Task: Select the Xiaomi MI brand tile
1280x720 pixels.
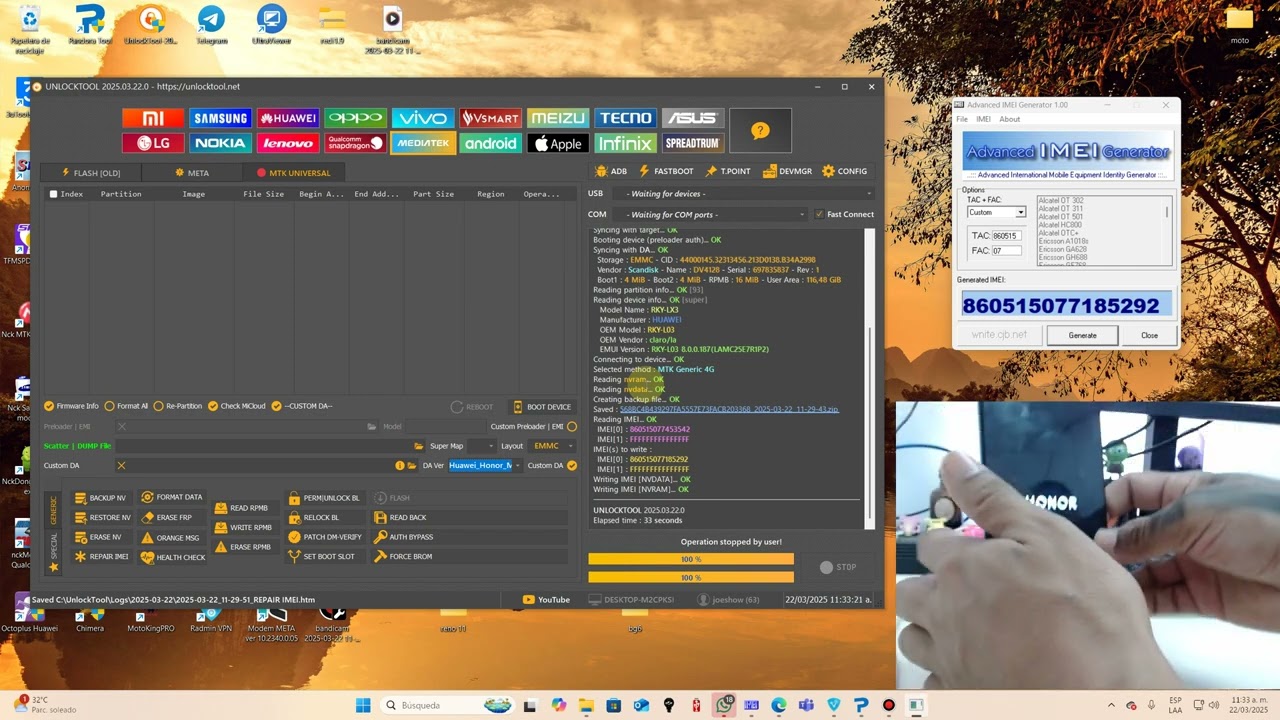Action: click(x=153, y=118)
